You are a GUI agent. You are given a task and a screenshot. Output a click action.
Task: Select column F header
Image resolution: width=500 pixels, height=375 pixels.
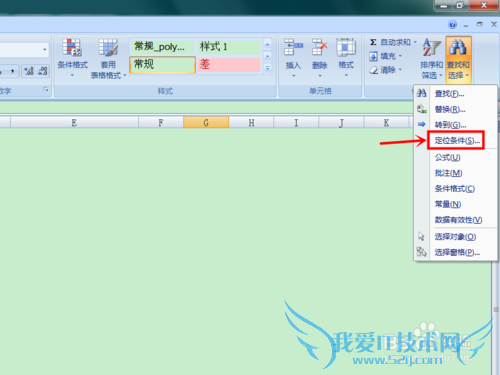point(161,123)
